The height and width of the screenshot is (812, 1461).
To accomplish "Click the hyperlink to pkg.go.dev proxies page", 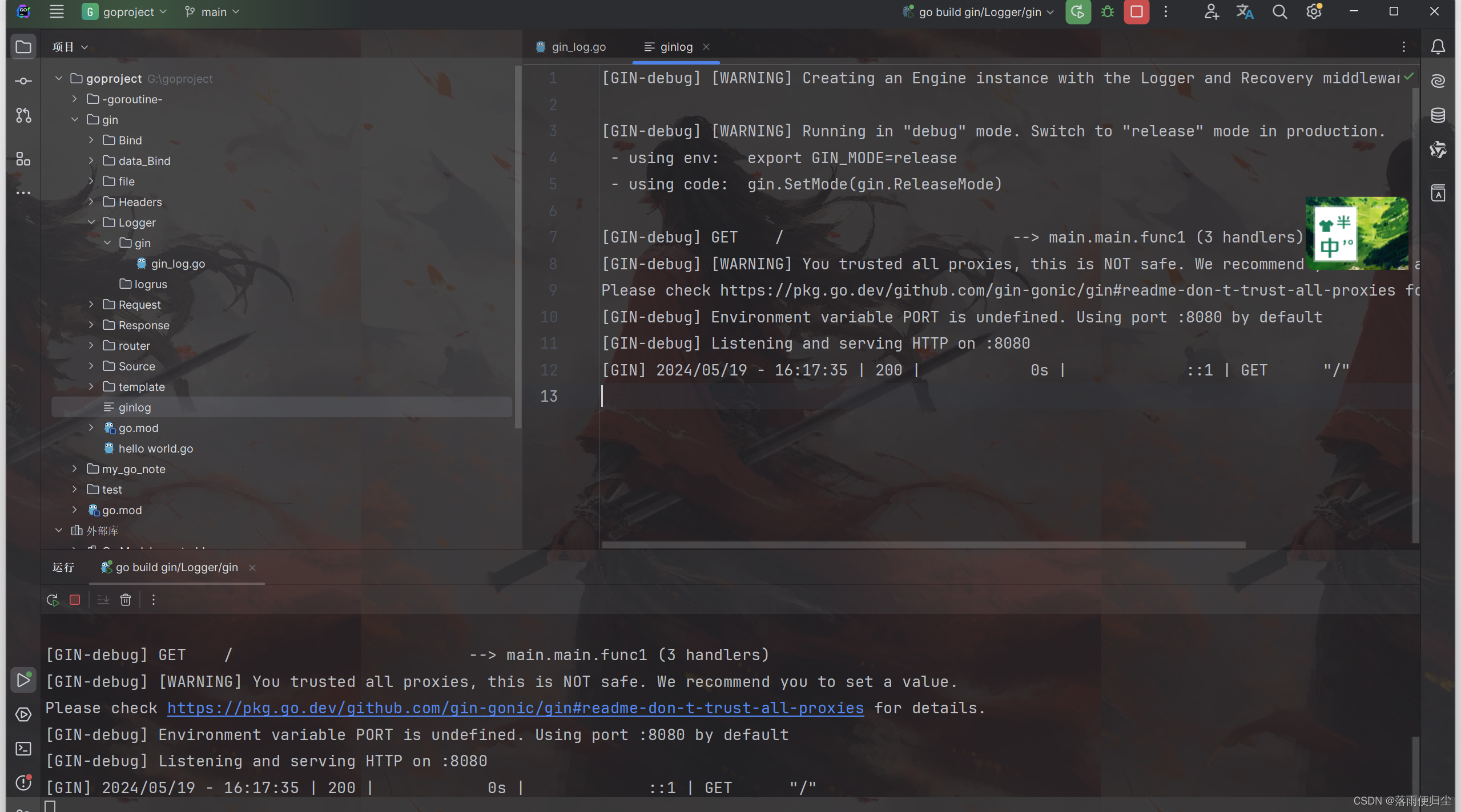I will [515, 708].
